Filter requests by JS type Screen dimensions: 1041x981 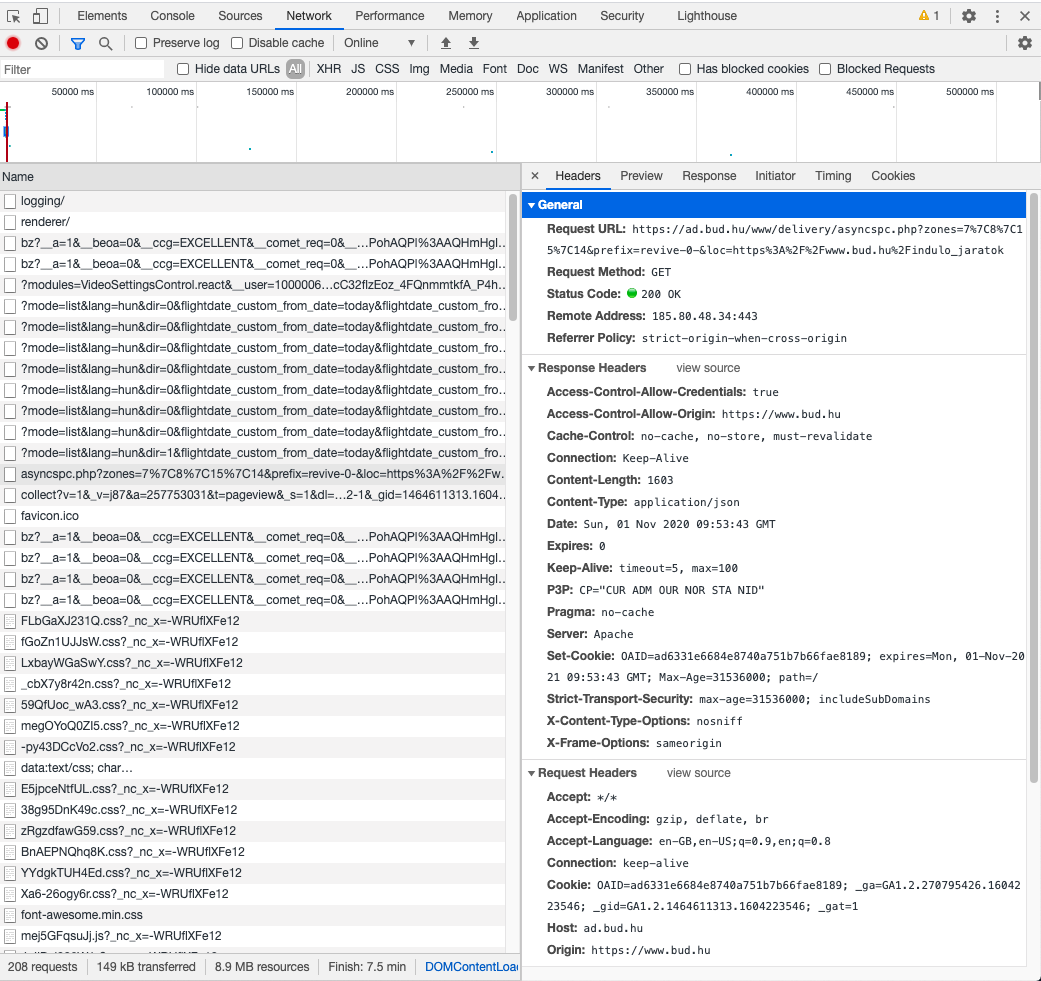[x=358, y=69]
